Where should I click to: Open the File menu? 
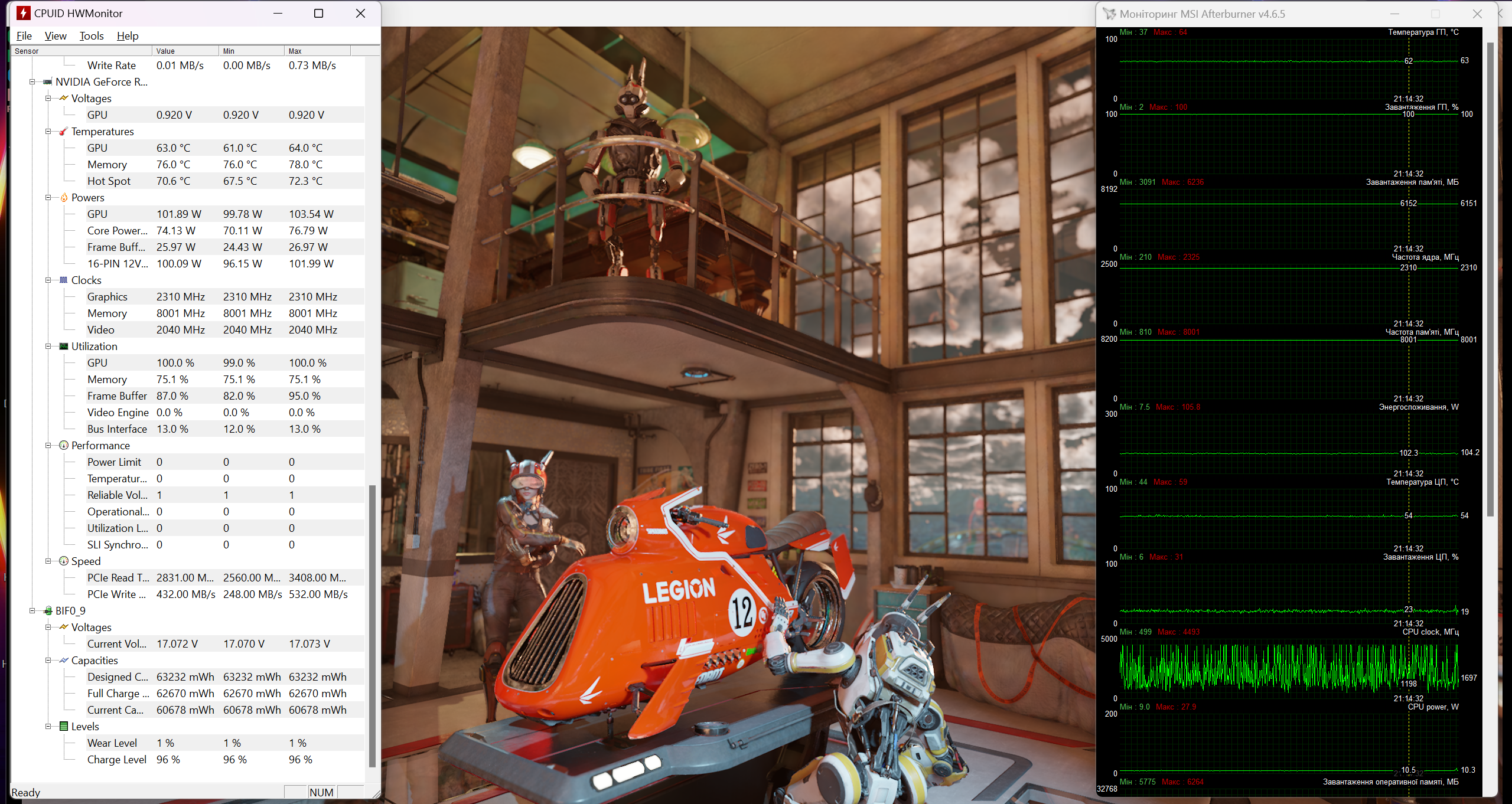[x=24, y=36]
